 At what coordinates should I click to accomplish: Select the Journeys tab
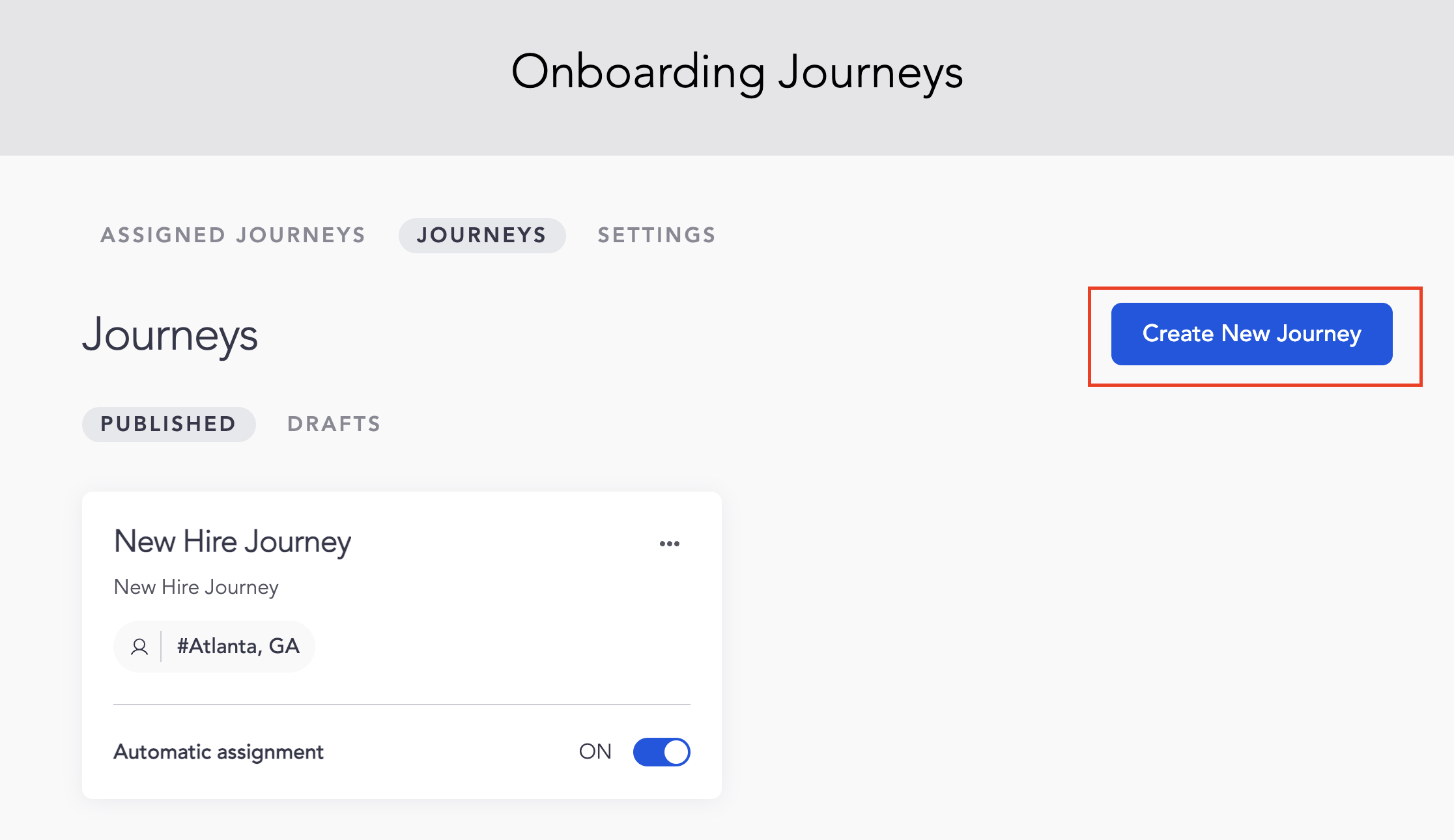click(x=481, y=235)
